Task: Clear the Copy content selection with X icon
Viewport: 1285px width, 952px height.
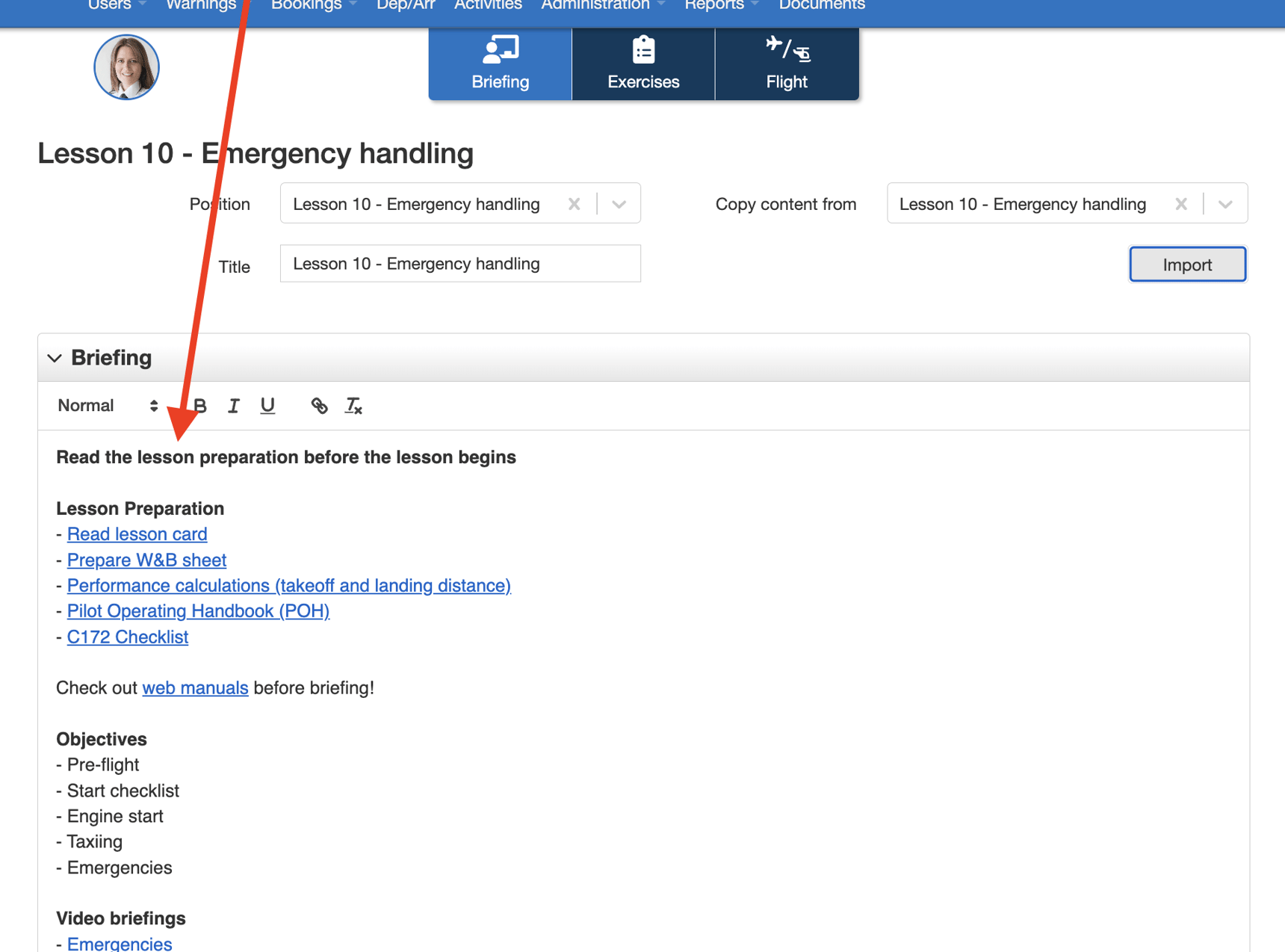Action: tap(1181, 203)
